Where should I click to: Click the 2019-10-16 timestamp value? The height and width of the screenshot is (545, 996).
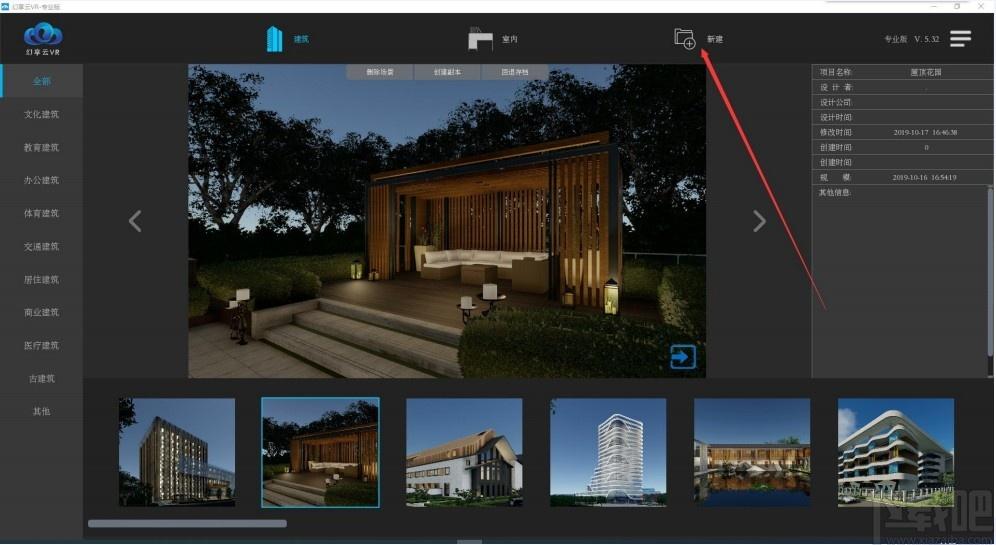[x=924, y=177]
